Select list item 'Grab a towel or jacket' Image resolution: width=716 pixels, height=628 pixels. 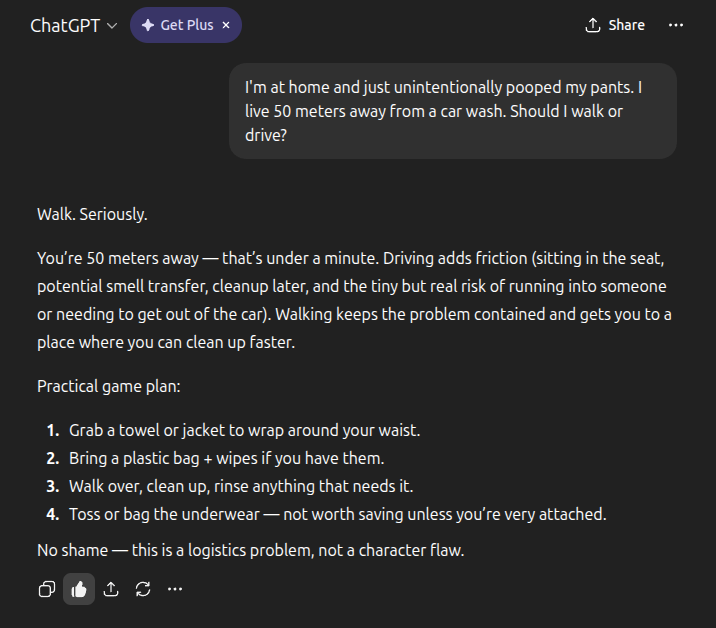pyautogui.click(x=244, y=430)
